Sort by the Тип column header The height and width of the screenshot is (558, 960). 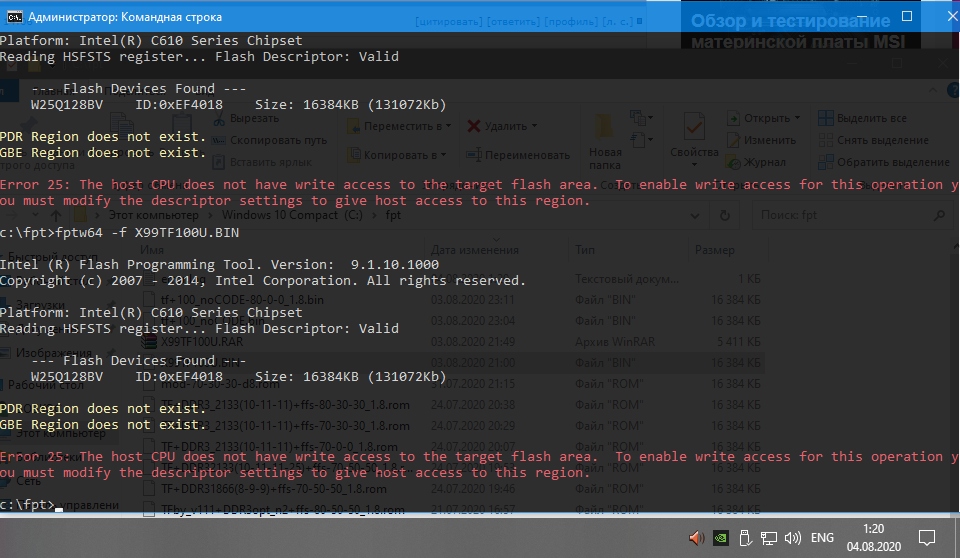(x=584, y=249)
